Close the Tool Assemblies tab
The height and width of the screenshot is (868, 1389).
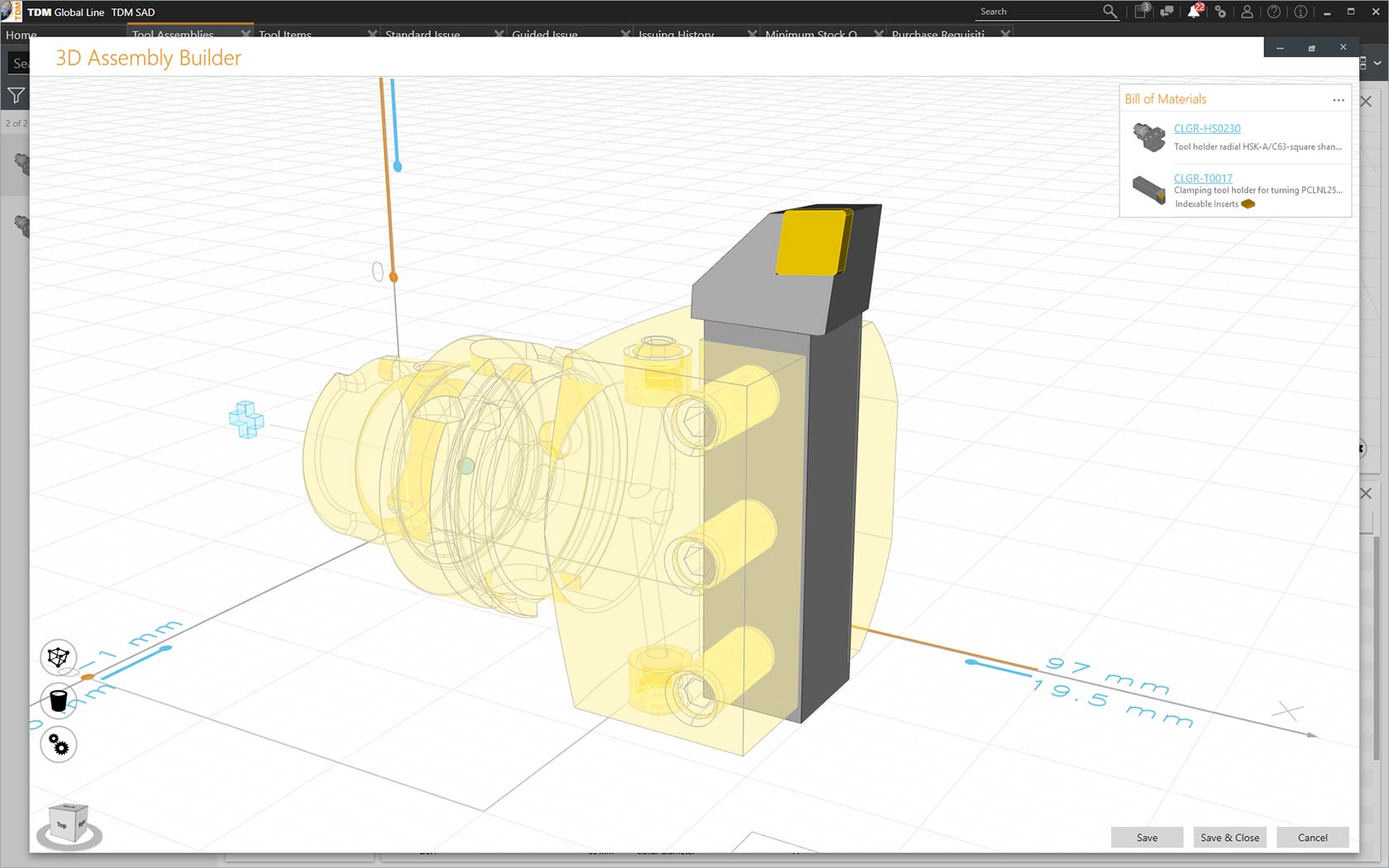pos(246,34)
